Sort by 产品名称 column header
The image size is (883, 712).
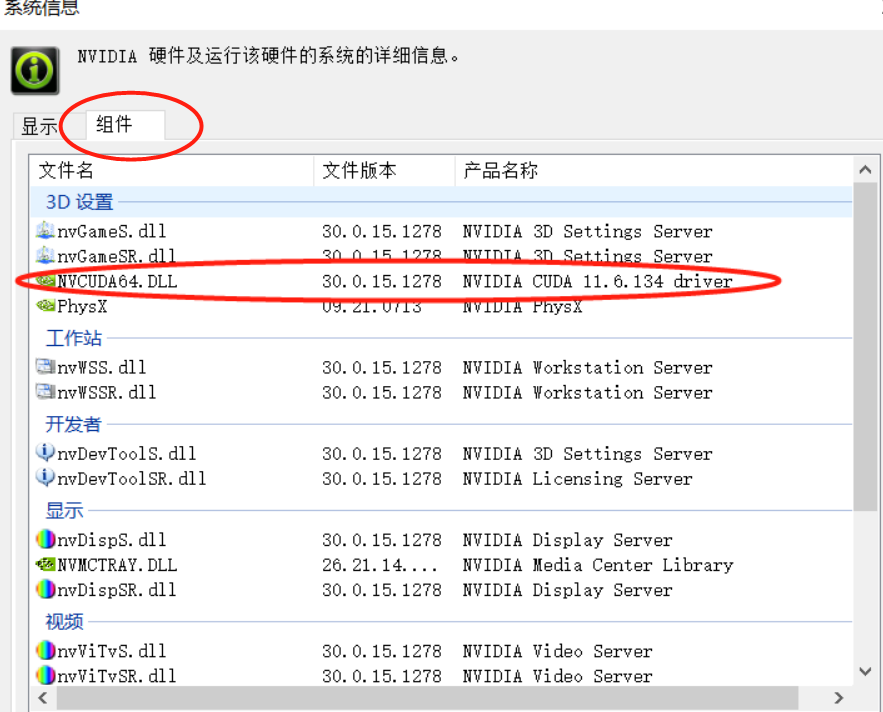[x=653, y=171]
